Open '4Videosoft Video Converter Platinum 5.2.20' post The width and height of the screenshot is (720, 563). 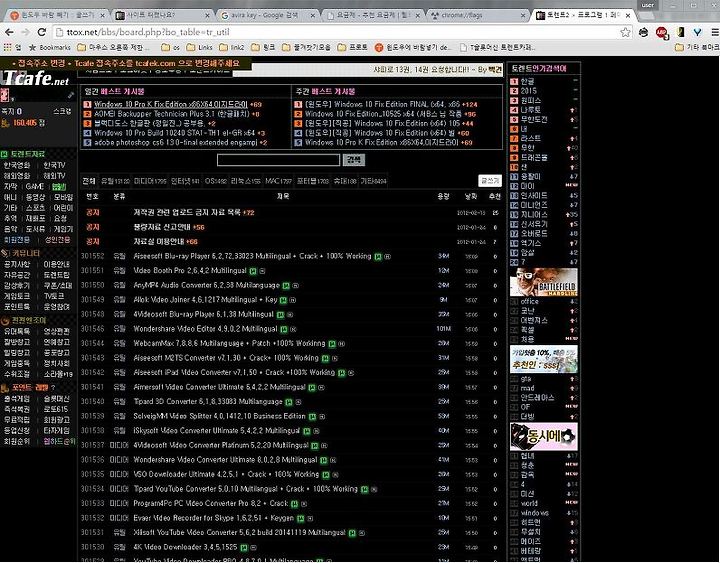[x=220, y=445]
